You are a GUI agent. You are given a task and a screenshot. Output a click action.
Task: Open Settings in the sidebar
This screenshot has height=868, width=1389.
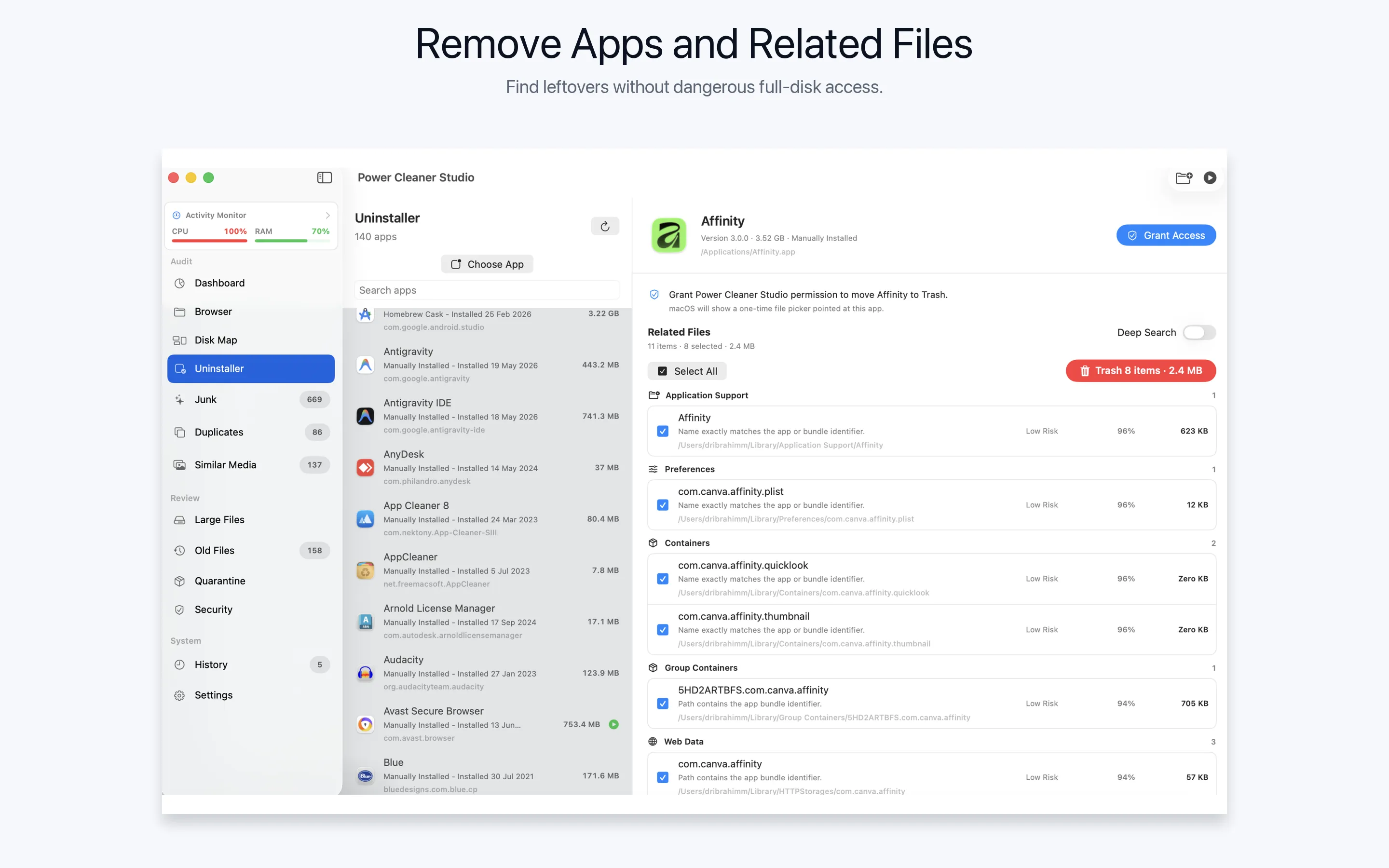point(251,695)
